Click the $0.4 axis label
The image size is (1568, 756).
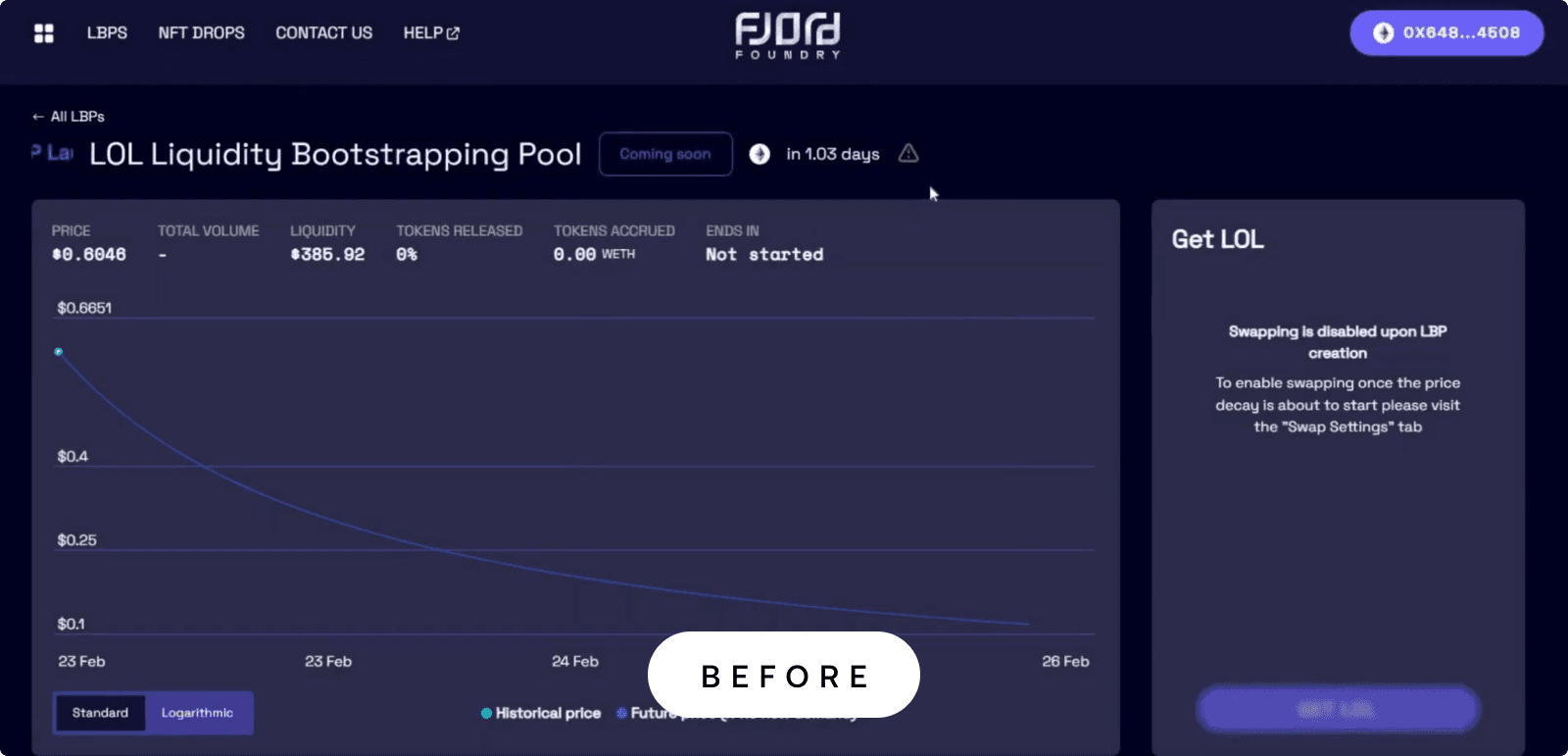click(x=73, y=457)
